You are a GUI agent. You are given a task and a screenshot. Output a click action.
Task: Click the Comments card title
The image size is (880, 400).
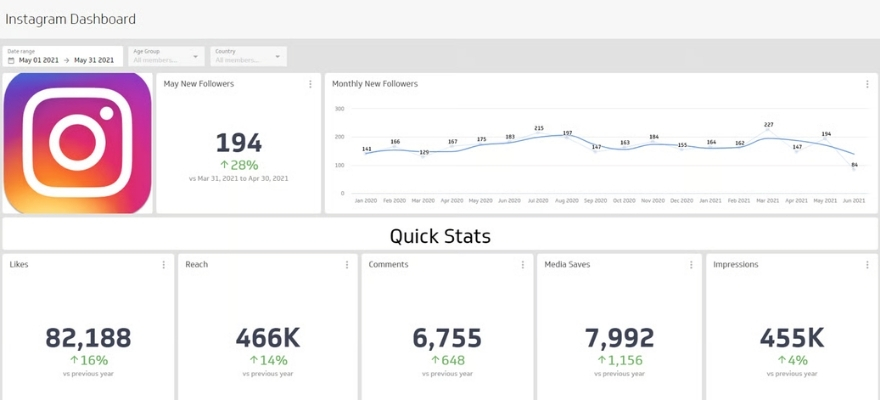click(388, 264)
